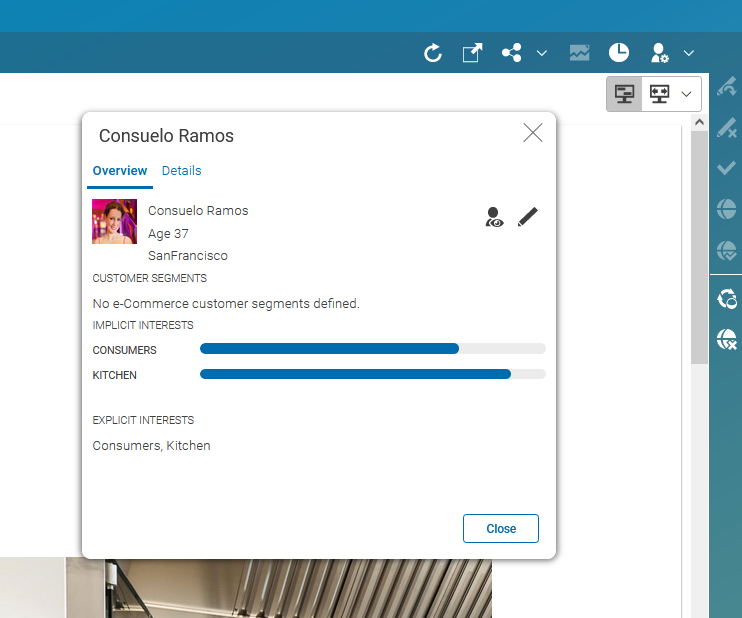Click the withdraw globe with X icon

[x=726, y=340]
